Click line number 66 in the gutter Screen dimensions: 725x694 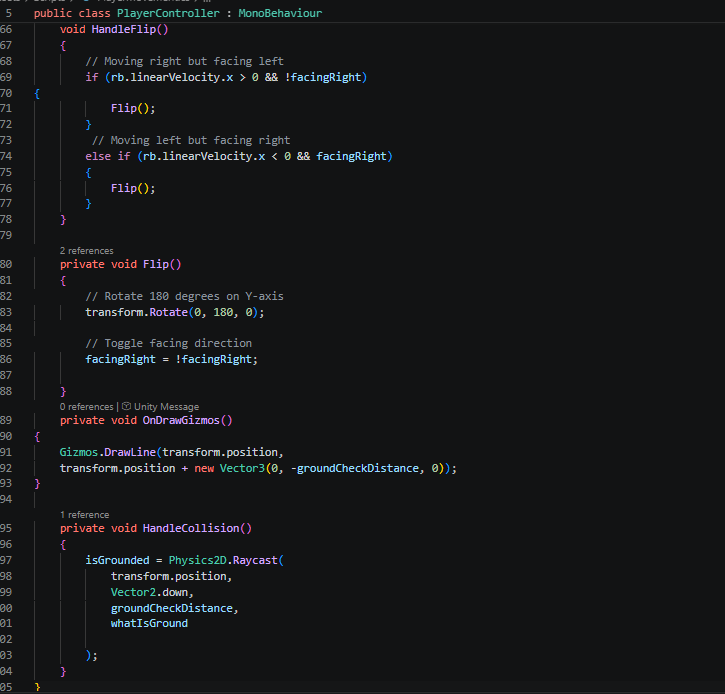tap(6, 30)
